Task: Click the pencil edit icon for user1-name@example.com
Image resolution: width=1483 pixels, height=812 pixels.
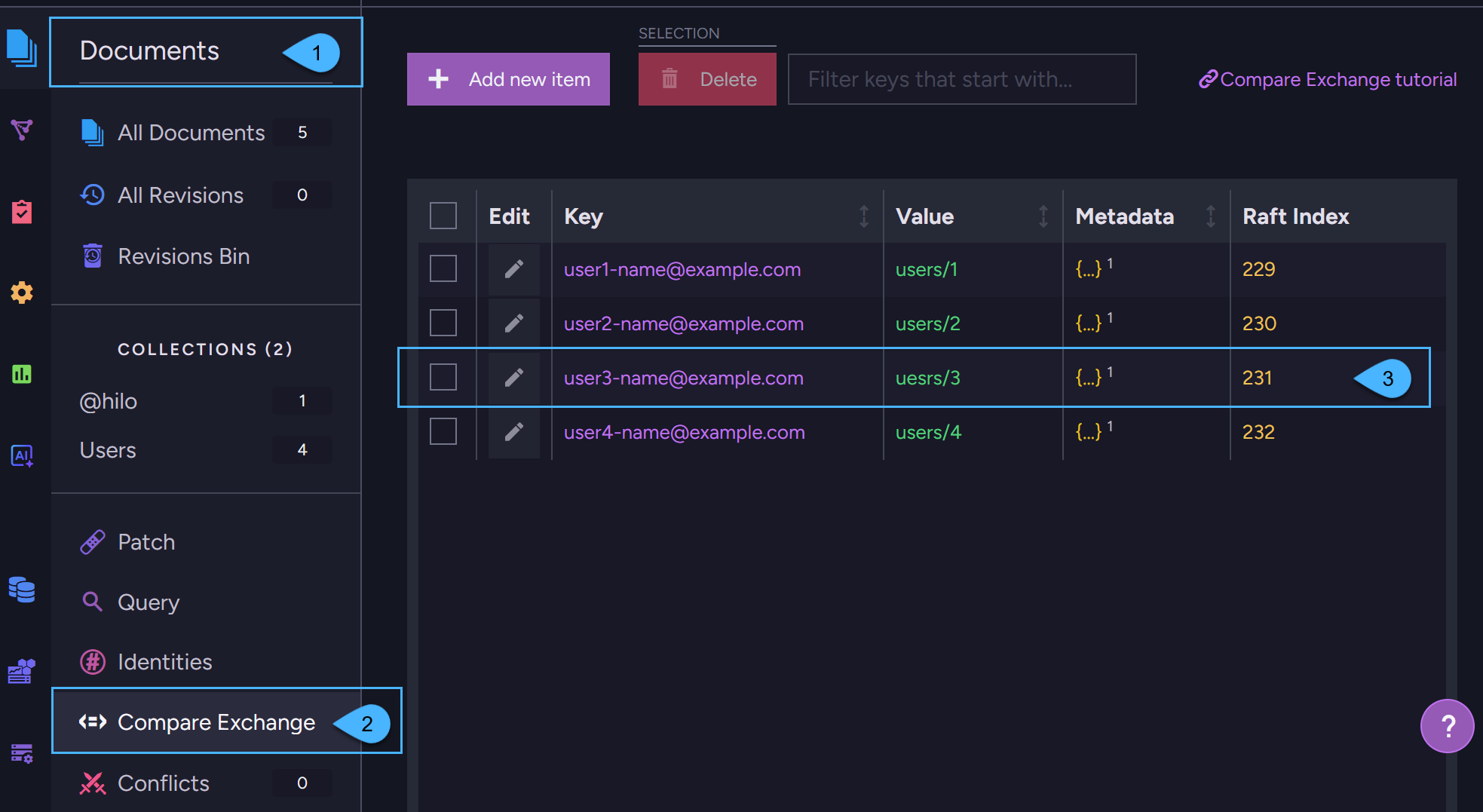Action: (513, 269)
